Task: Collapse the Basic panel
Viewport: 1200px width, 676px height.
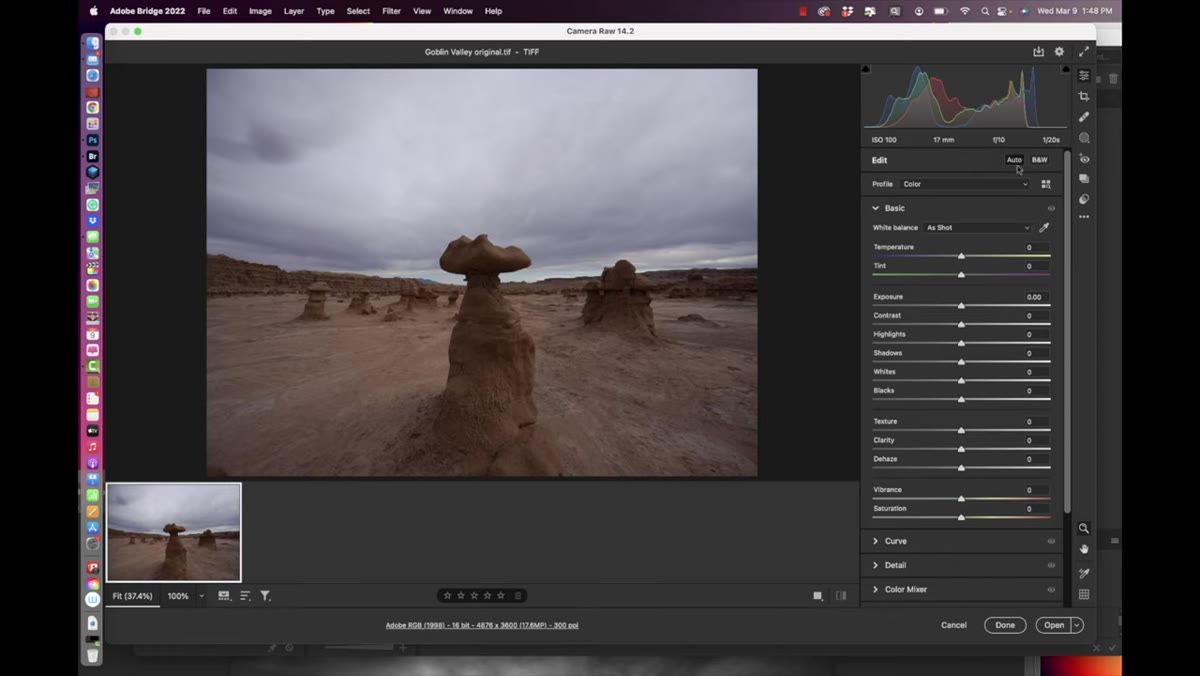Action: pos(875,208)
